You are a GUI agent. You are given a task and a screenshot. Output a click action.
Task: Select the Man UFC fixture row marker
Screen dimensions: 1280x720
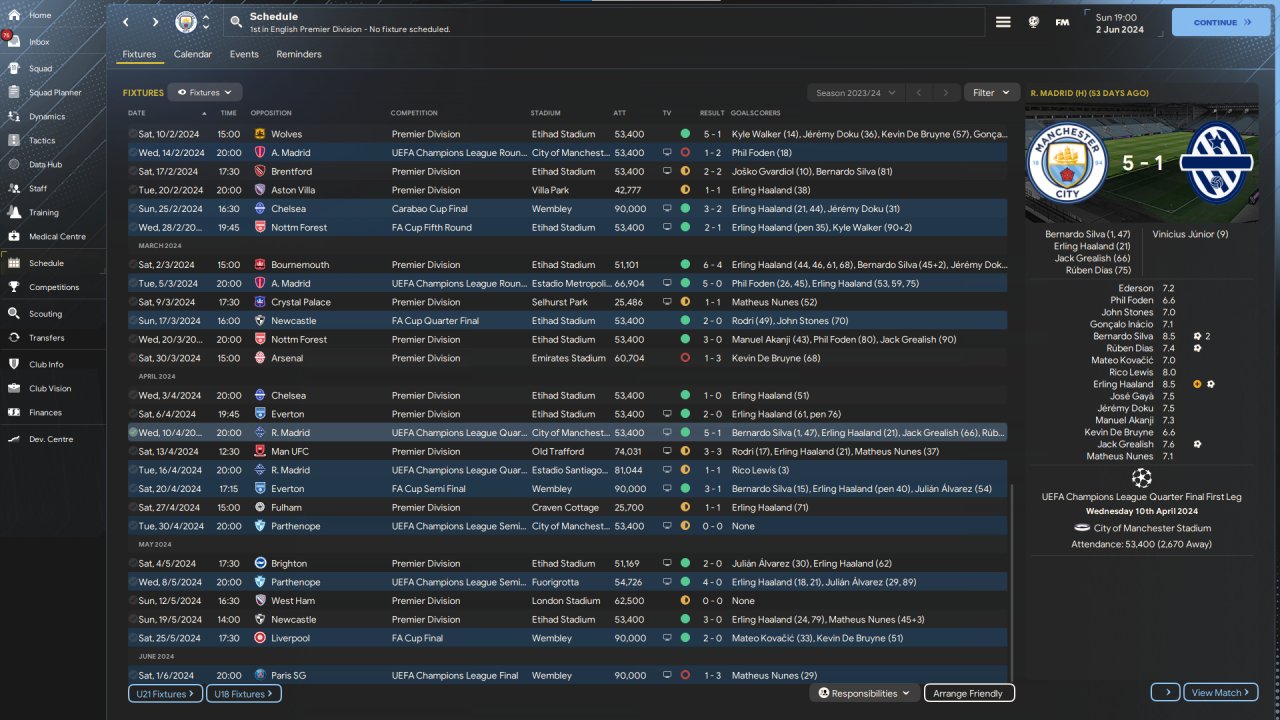point(133,452)
